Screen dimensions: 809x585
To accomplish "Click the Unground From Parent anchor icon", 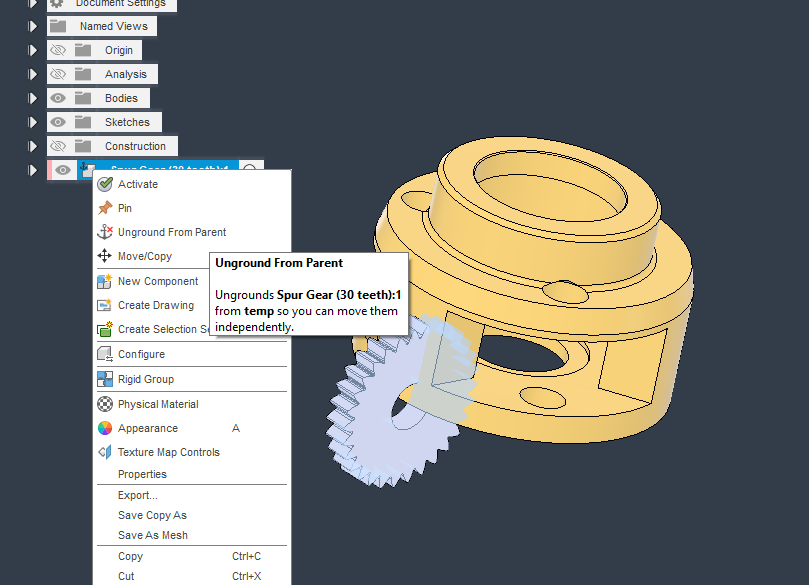I will tap(105, 232).
